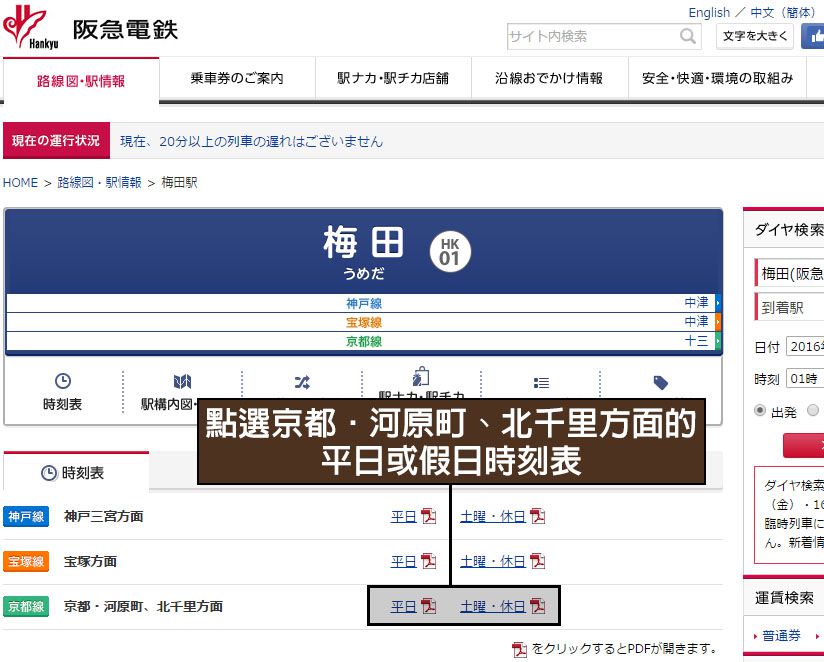824x662 pixels.
Task: Click the shuffle transfer icon
Action: coord(302,382)
